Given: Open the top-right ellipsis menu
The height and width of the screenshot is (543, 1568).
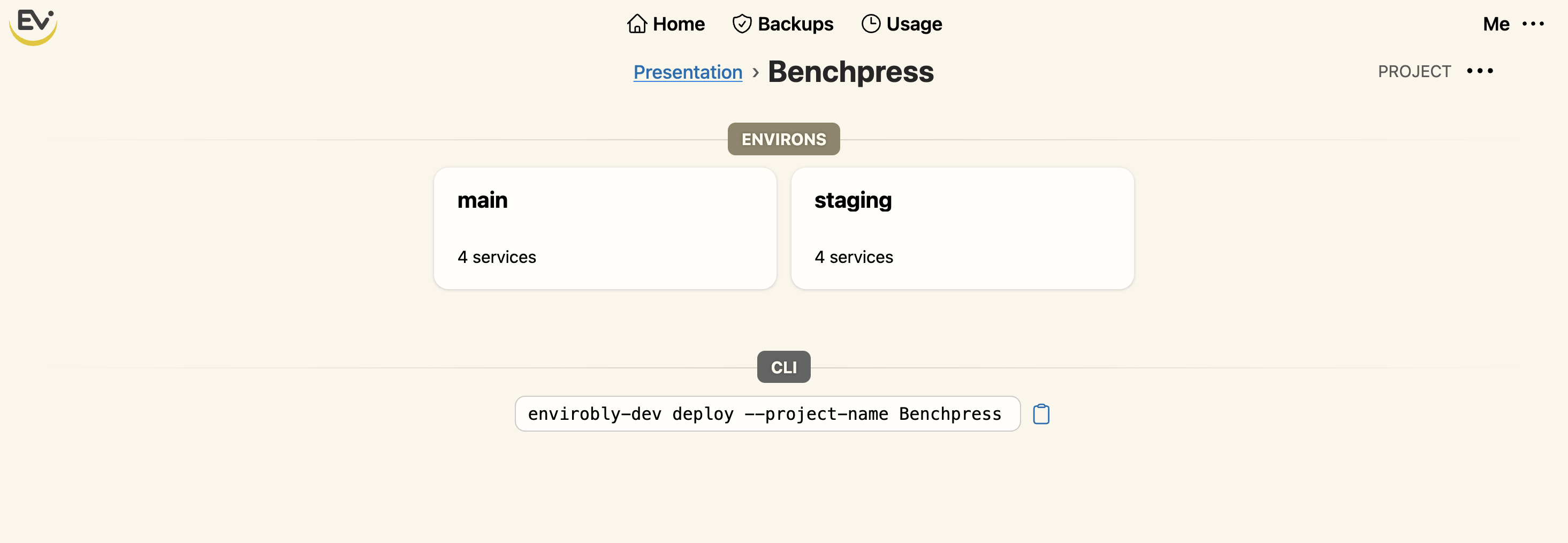Looking at the screenshot, I should [1534, 25].
